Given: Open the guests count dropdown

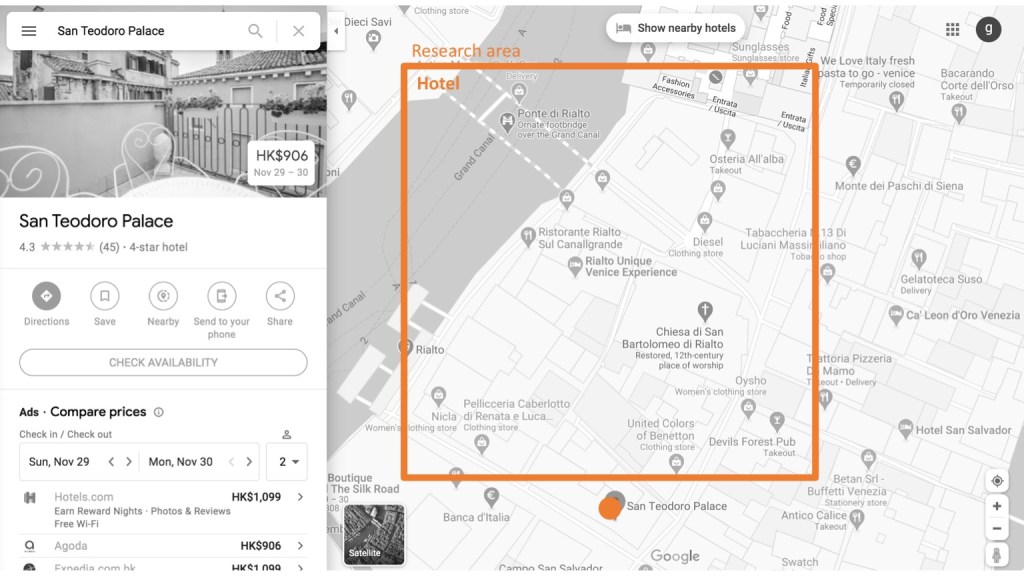Looking at the screenshot, I should click(287, 462).
